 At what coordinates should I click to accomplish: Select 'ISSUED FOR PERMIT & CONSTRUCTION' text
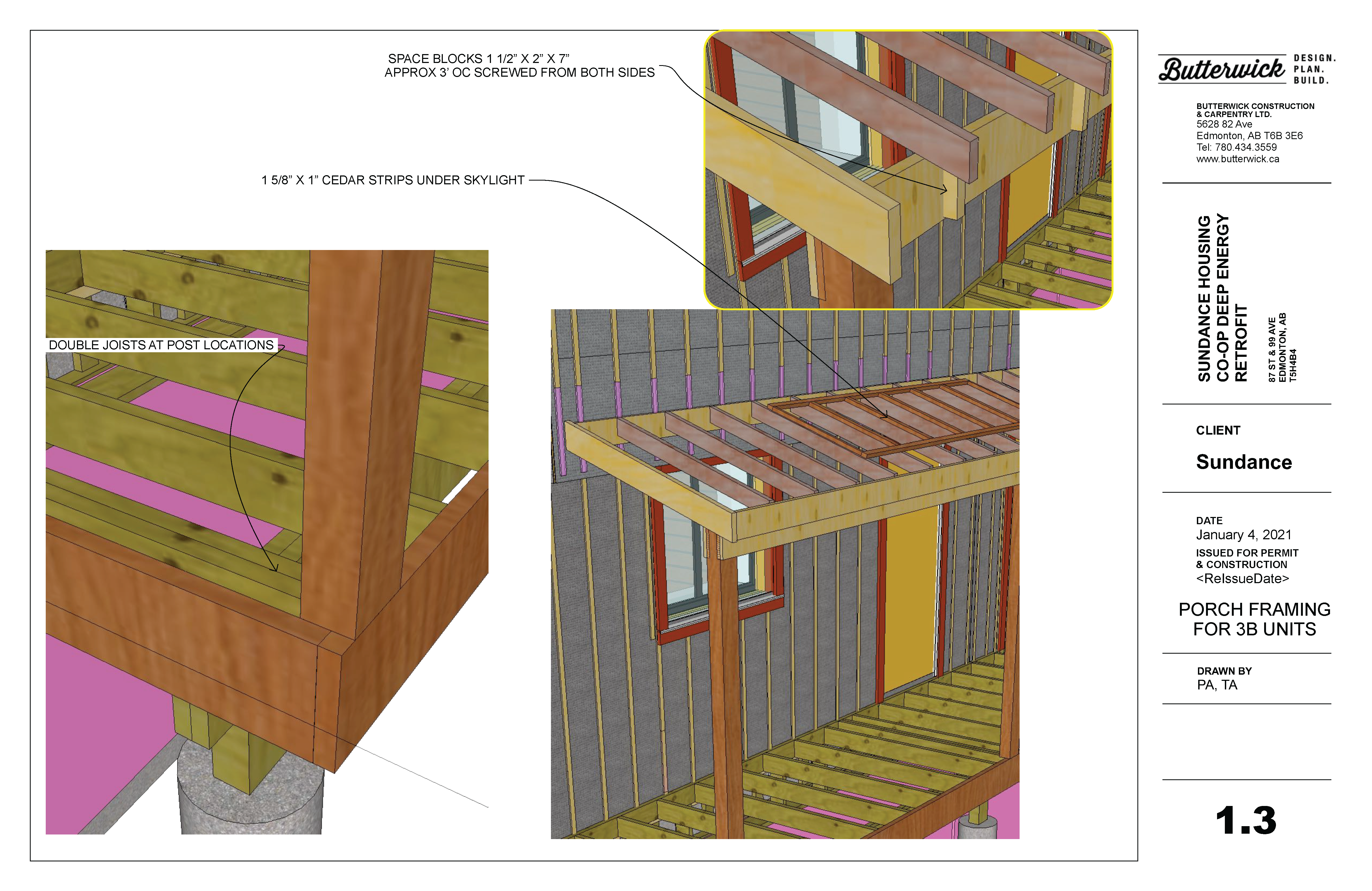point(1247,559)
